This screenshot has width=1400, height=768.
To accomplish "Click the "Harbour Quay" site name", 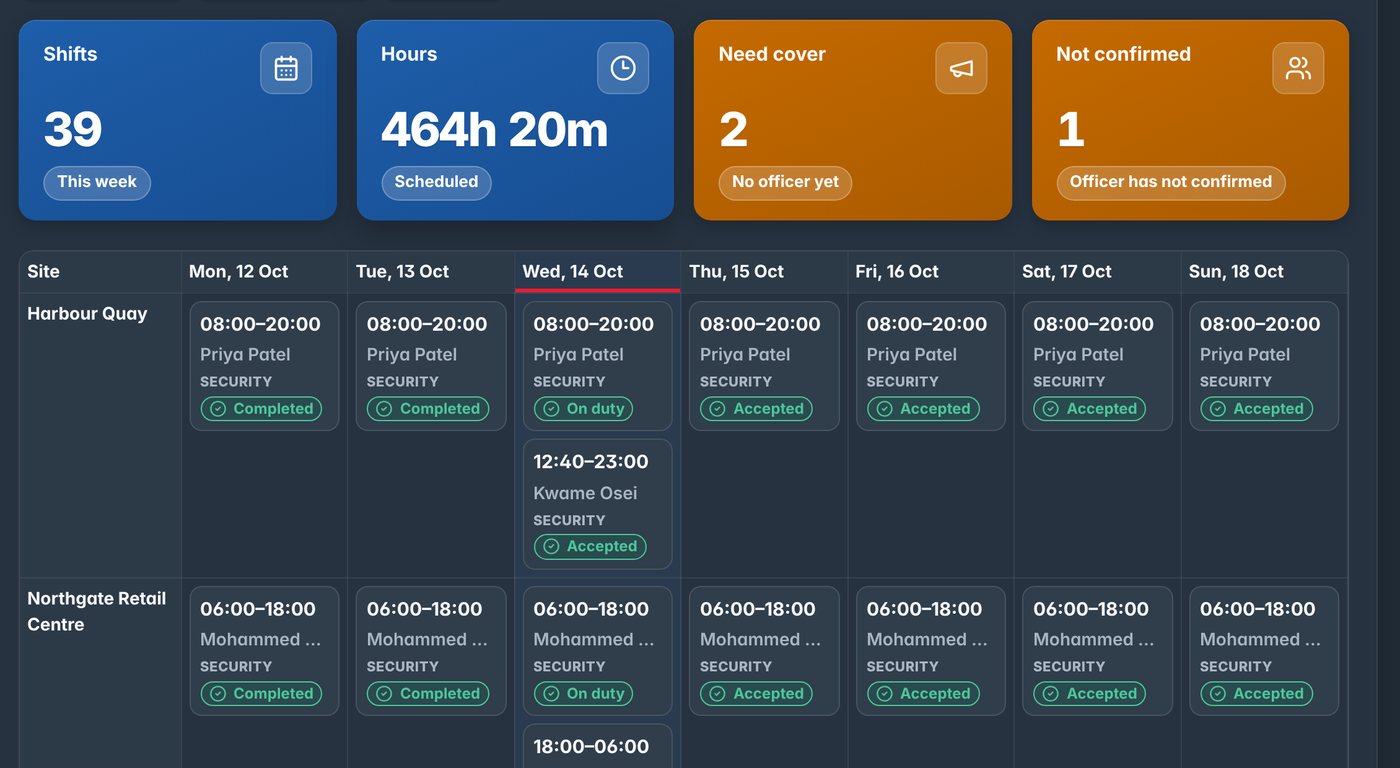I will [87, 314].
